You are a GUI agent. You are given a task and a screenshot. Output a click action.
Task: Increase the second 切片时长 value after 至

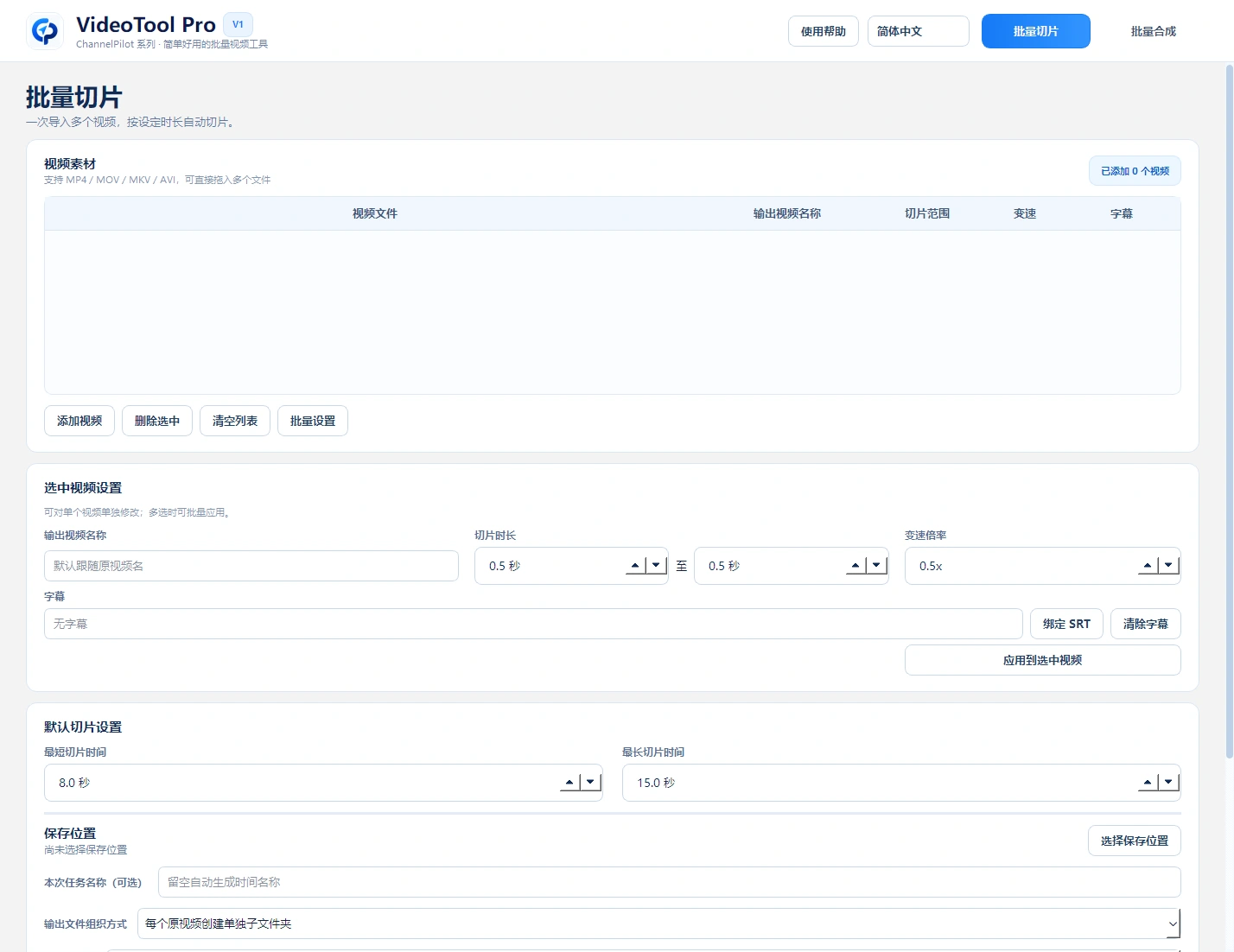pyautogui.click(x=856, y=566)
